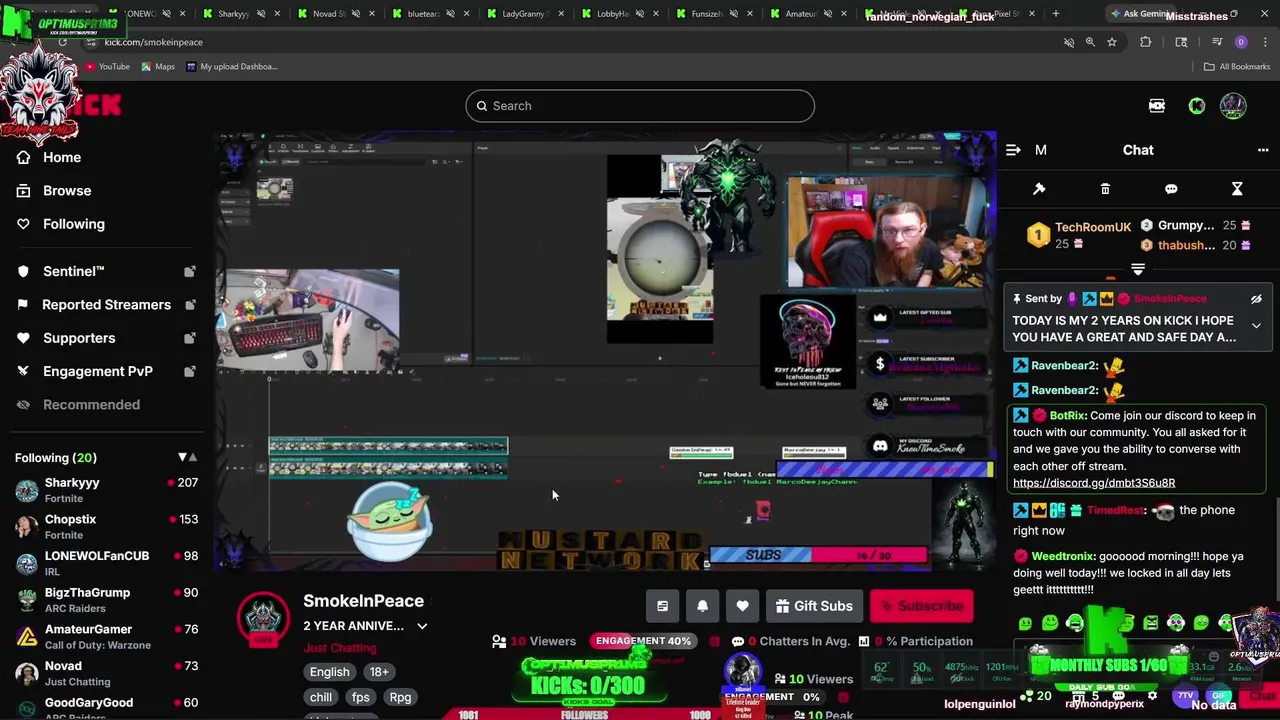Viewport: 1280px width, 720px height.
Task: Open new browser tab plus button
Action: 1055,14
